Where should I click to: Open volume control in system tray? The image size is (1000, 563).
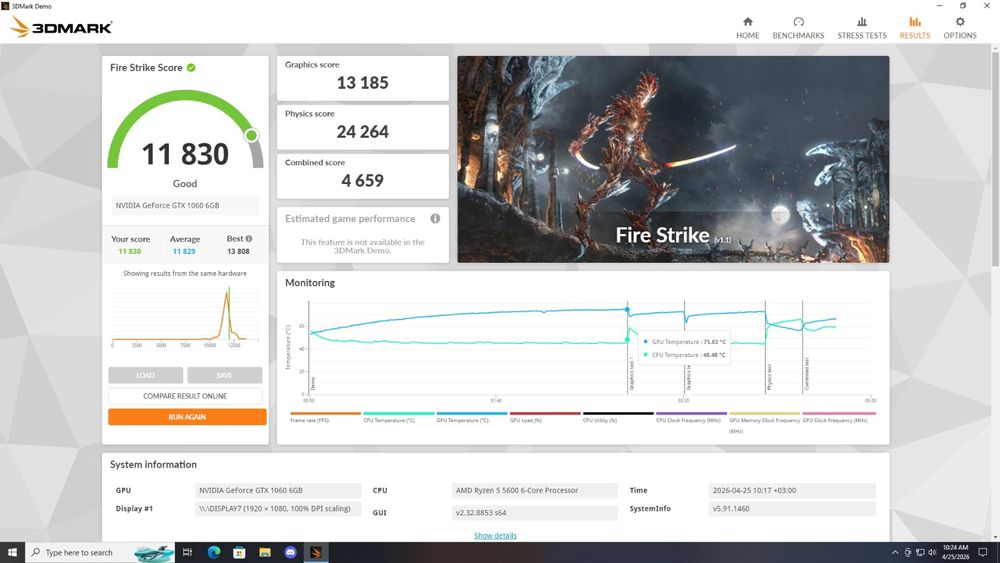(x=932, y=552)
